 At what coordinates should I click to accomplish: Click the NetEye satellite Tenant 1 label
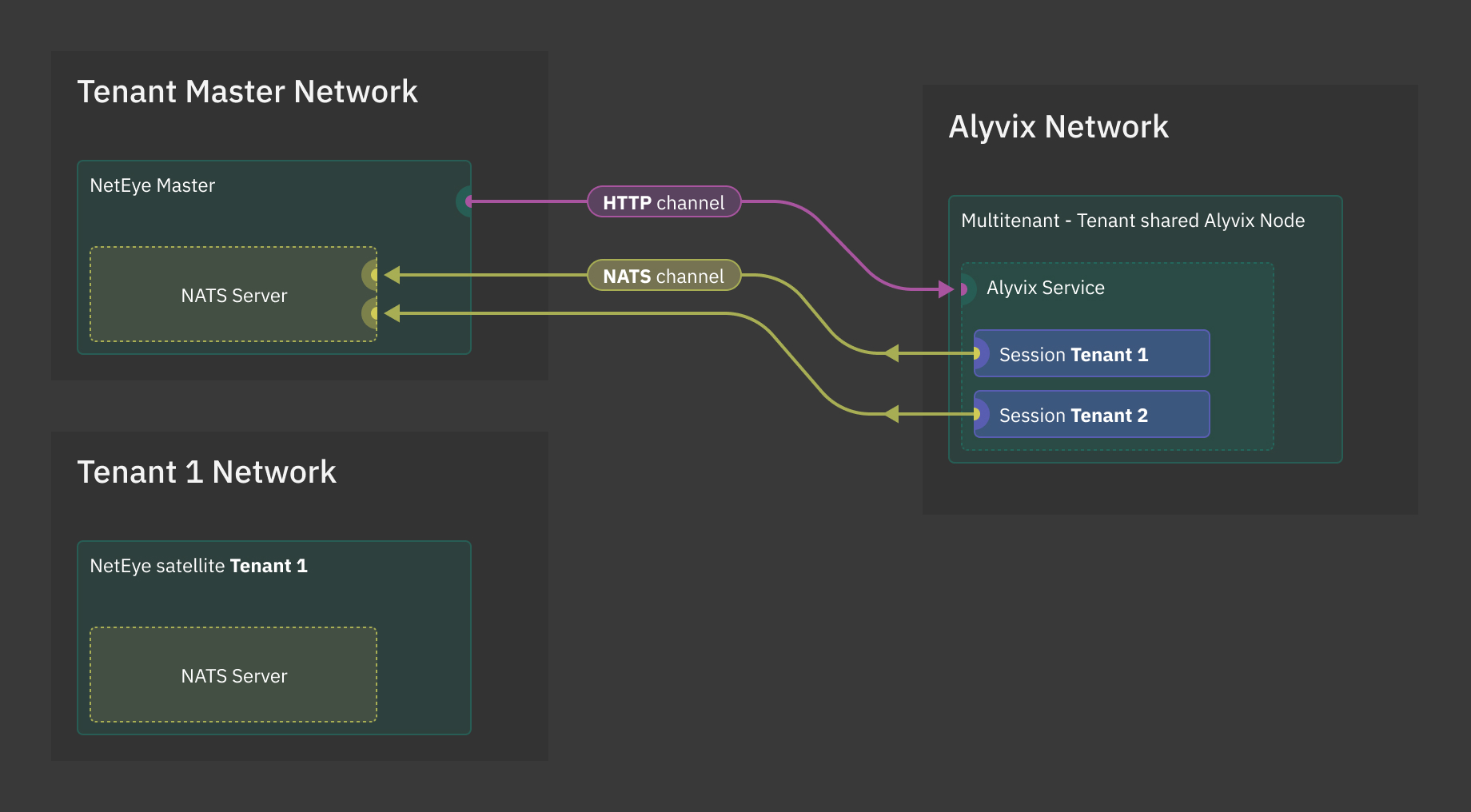pyautogui.click(x=198, y=566)
